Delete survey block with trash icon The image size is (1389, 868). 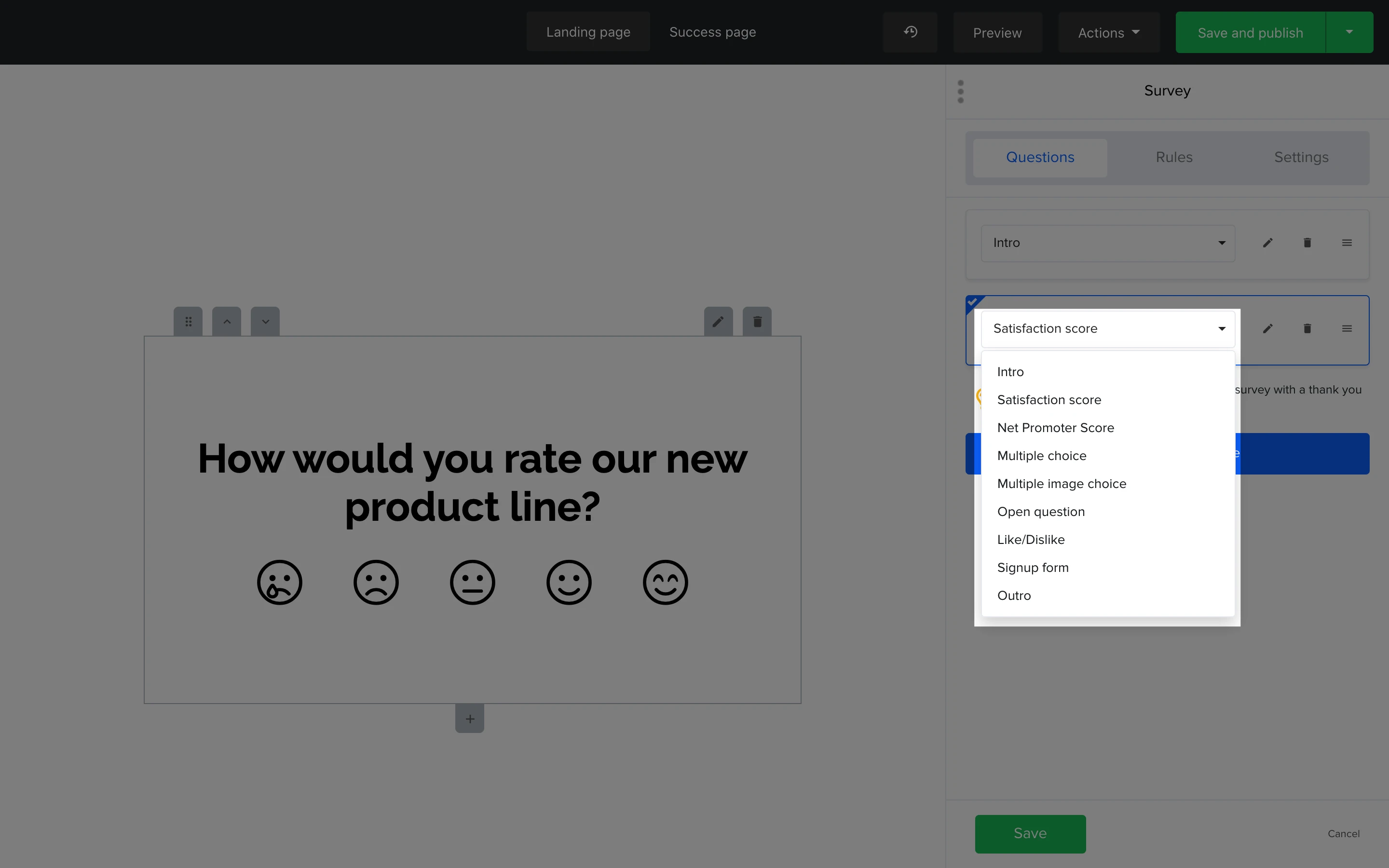coord(757,322)
